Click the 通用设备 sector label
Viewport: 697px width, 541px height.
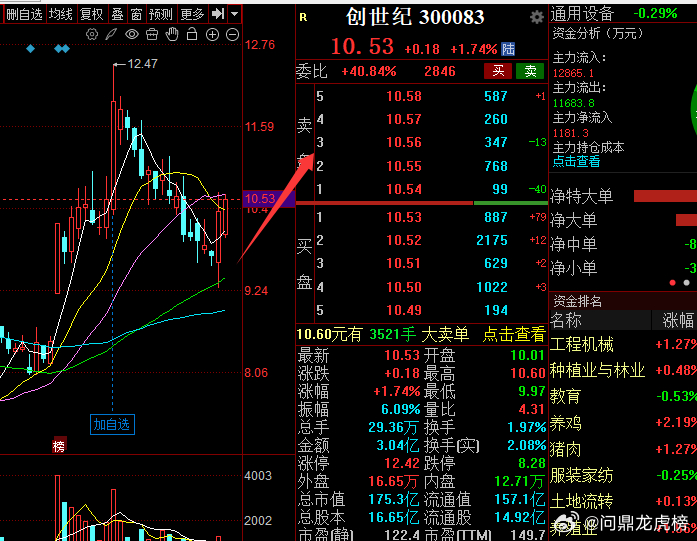(582, 14)
